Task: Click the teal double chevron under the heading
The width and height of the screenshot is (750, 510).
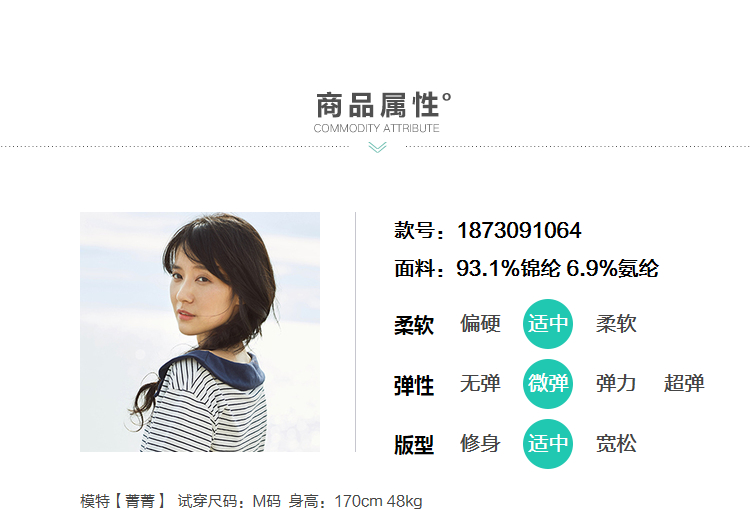Action: pos(377,147)
